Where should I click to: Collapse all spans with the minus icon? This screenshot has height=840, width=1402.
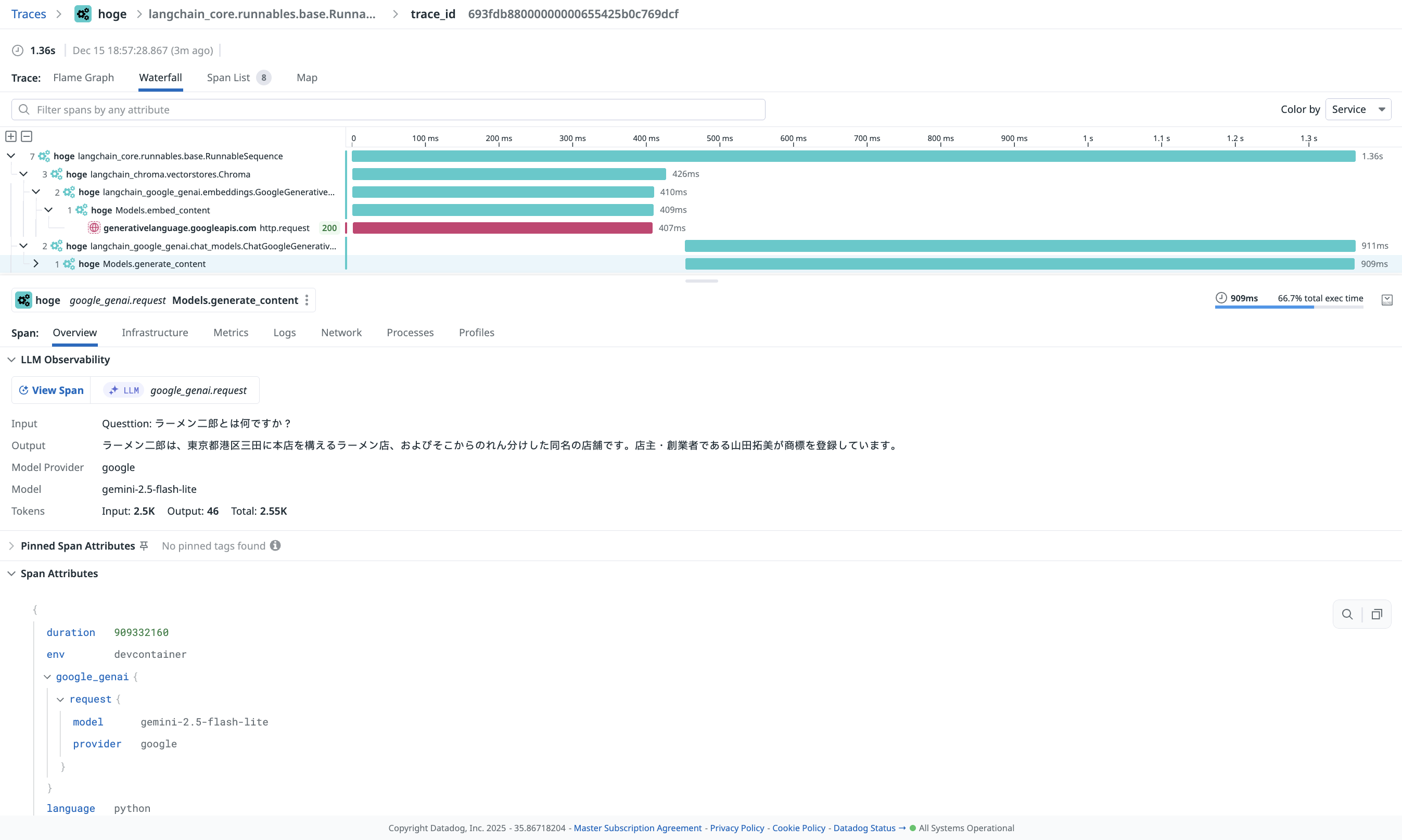point(27,136)
